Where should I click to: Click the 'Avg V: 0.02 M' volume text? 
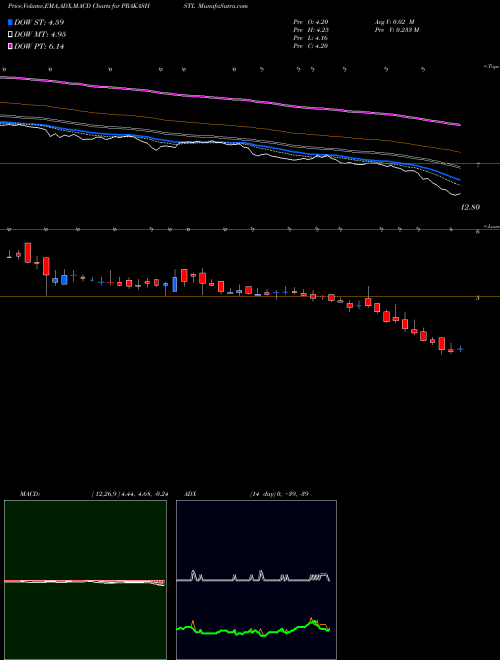pyautogui.click(x=395, y=22)
